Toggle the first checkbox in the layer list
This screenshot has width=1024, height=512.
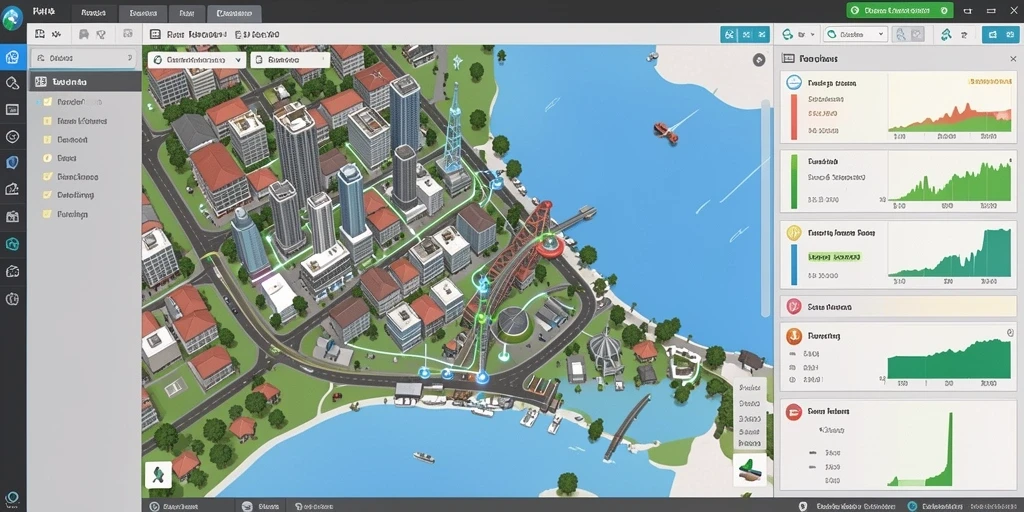pos(48,103)
